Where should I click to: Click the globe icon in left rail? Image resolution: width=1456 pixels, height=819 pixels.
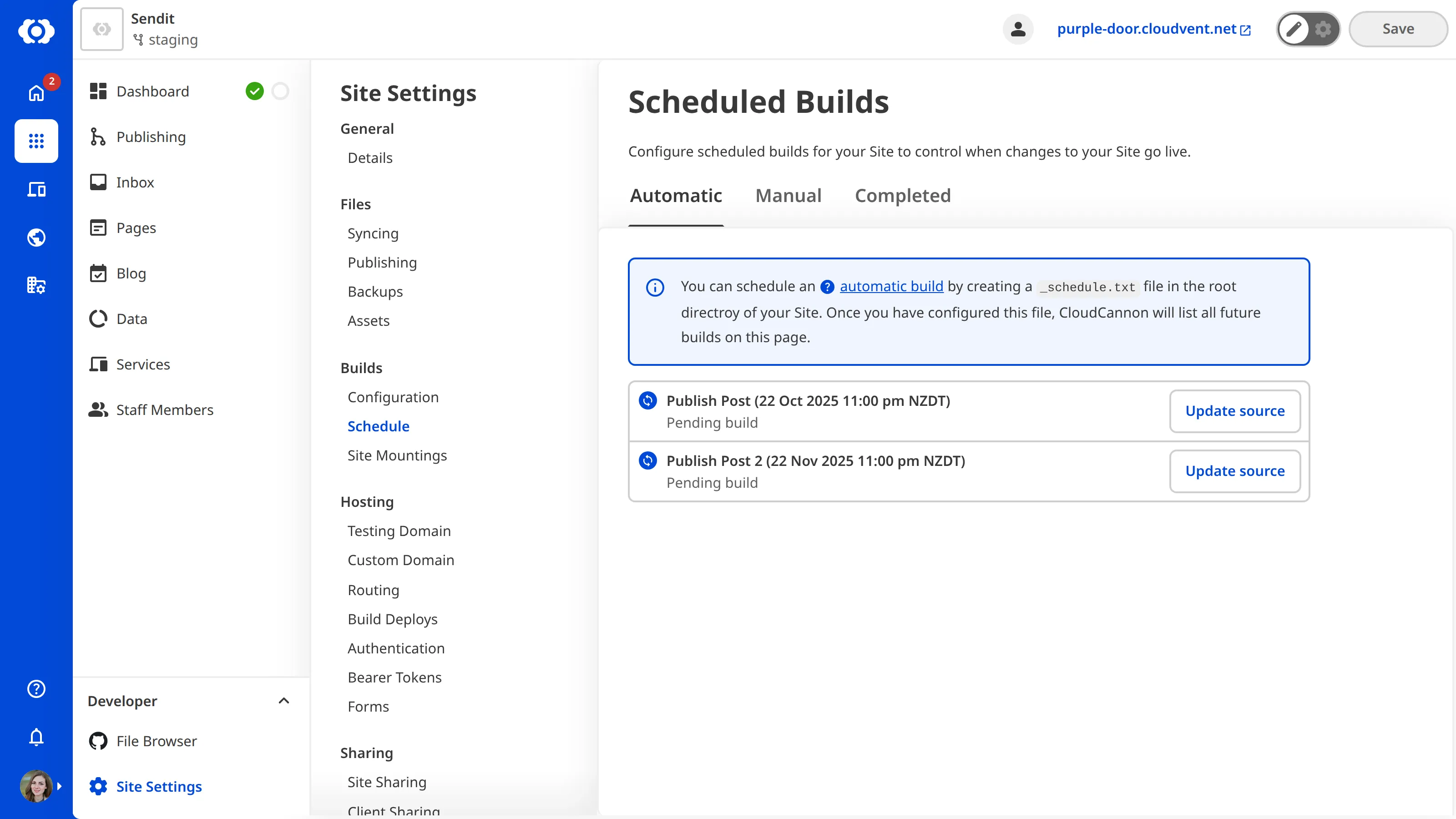(x=36, y=238)
